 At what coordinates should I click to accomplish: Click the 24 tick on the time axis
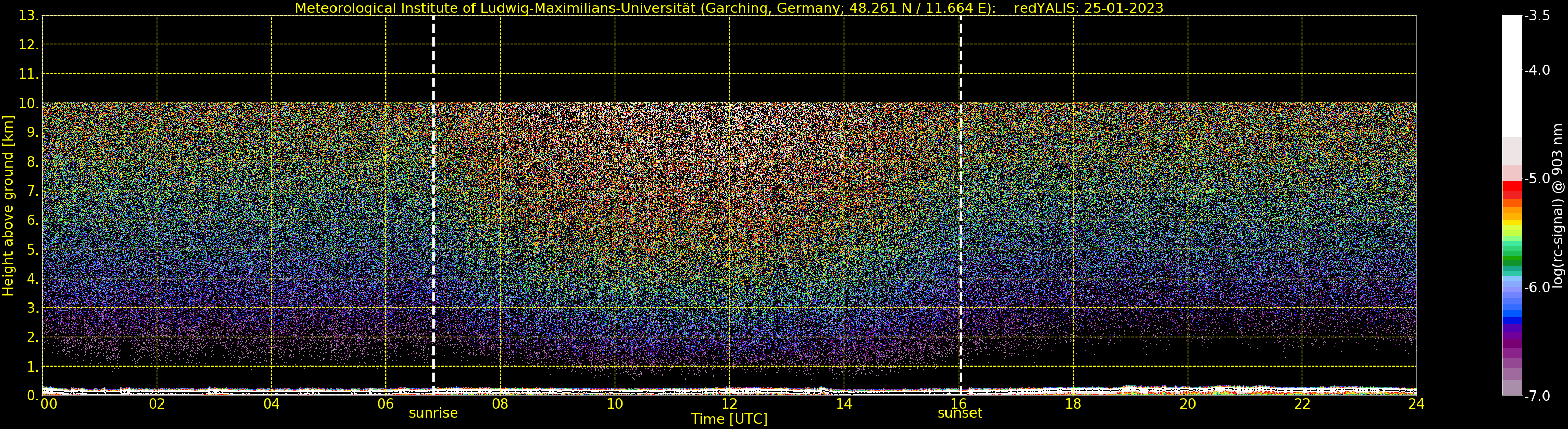(1416, 404)
